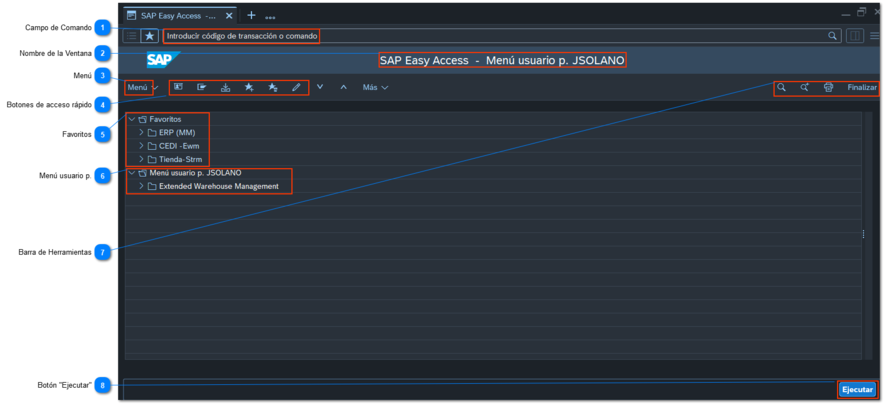Screen dimensions: 886x405
Task: Click the star favorites icon beside command field
Action: [x=150, y=36]
